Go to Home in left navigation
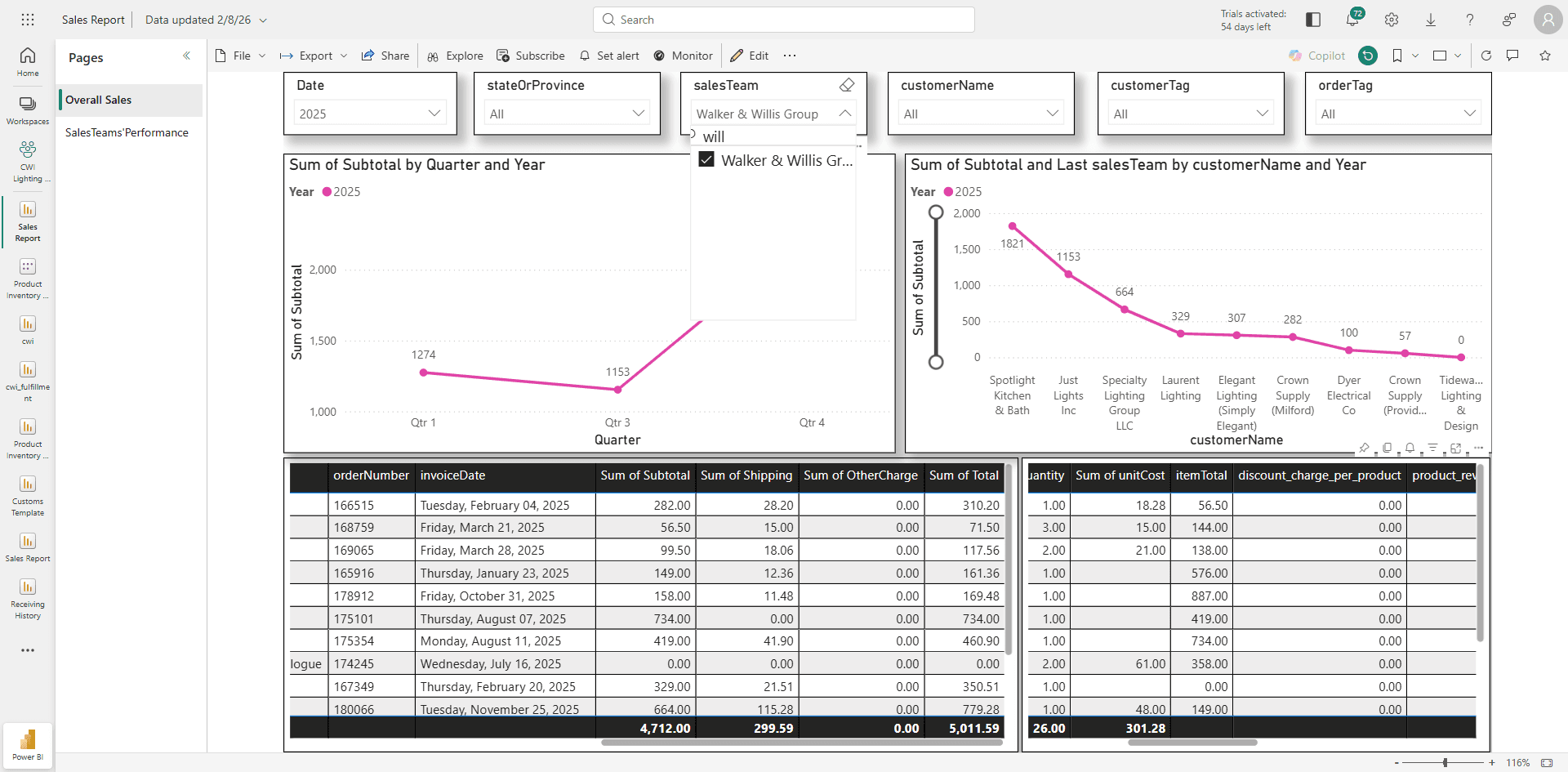Screen dimensions: 1568x772 click(28, 62)
